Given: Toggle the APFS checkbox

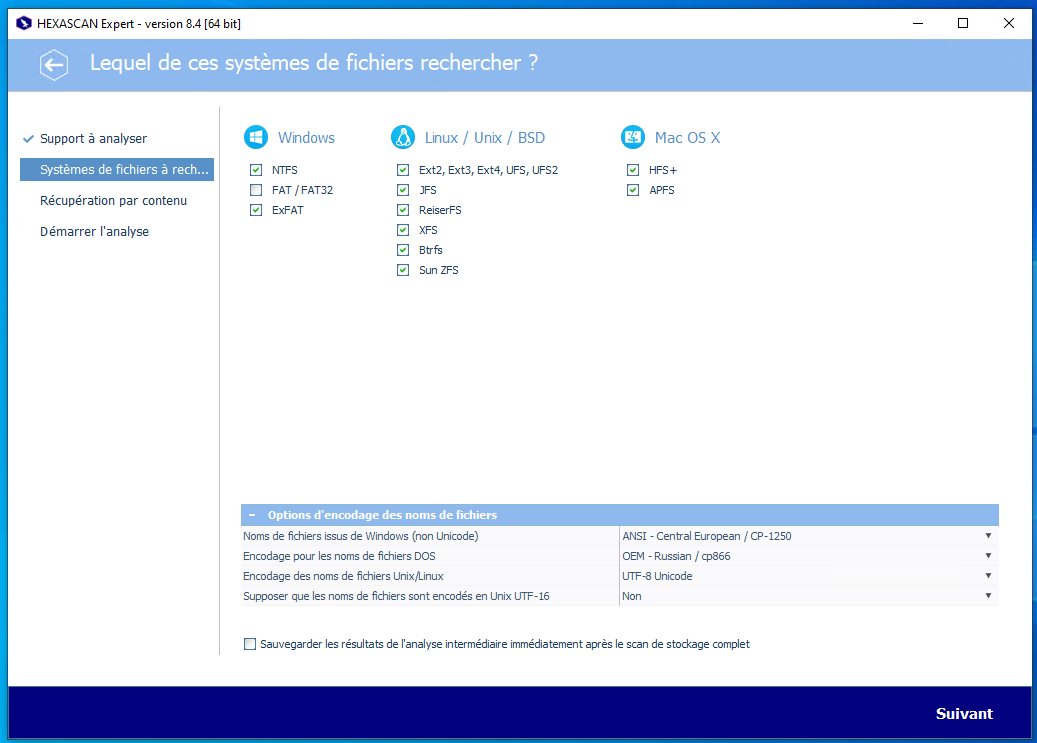Looking at the screenshot, I should (633, 190).
